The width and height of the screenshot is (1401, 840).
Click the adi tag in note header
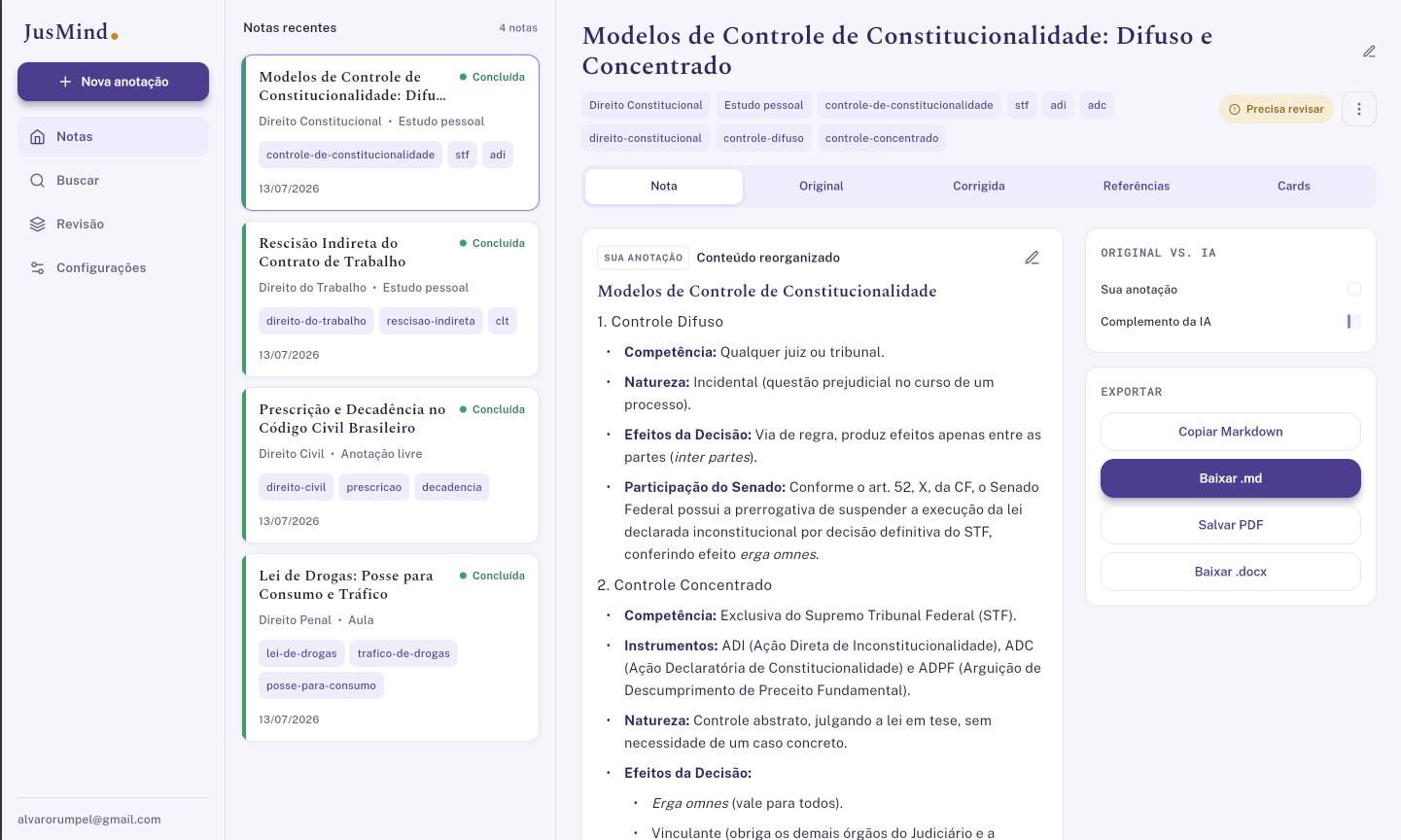pyautogui.click(x=1059, y=105)
